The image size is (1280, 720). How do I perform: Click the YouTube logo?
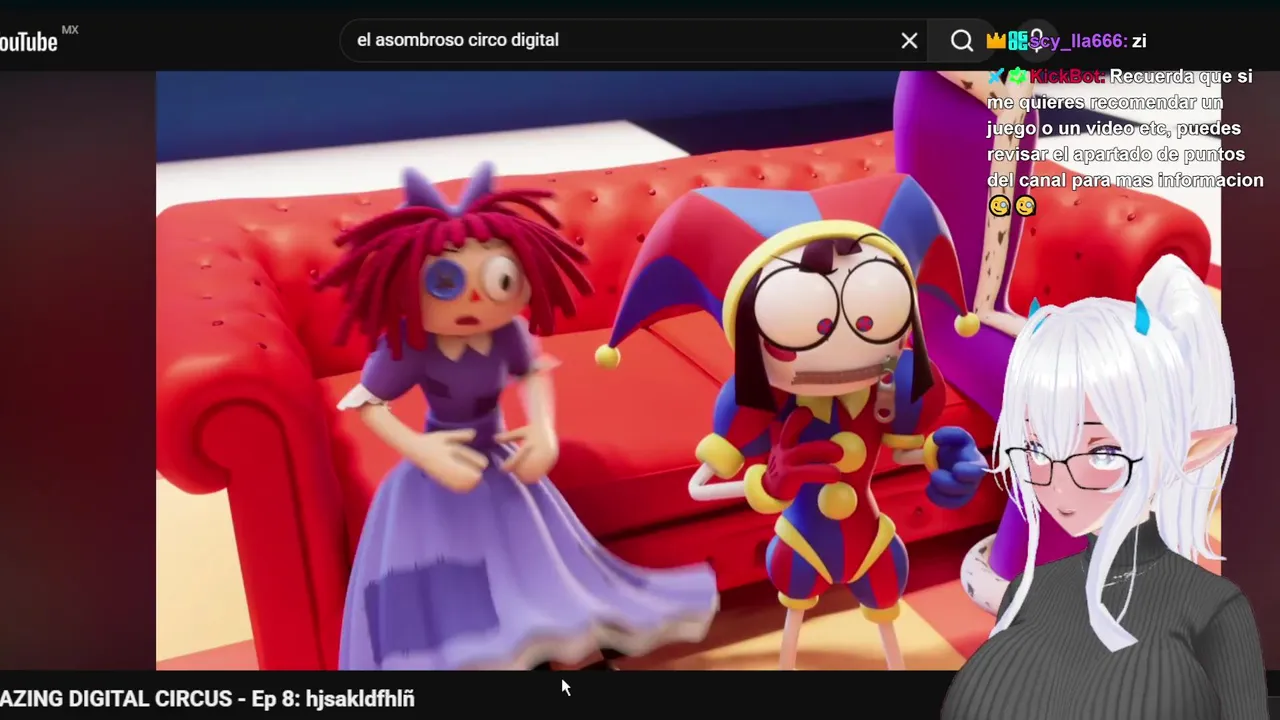pos(29,42)
